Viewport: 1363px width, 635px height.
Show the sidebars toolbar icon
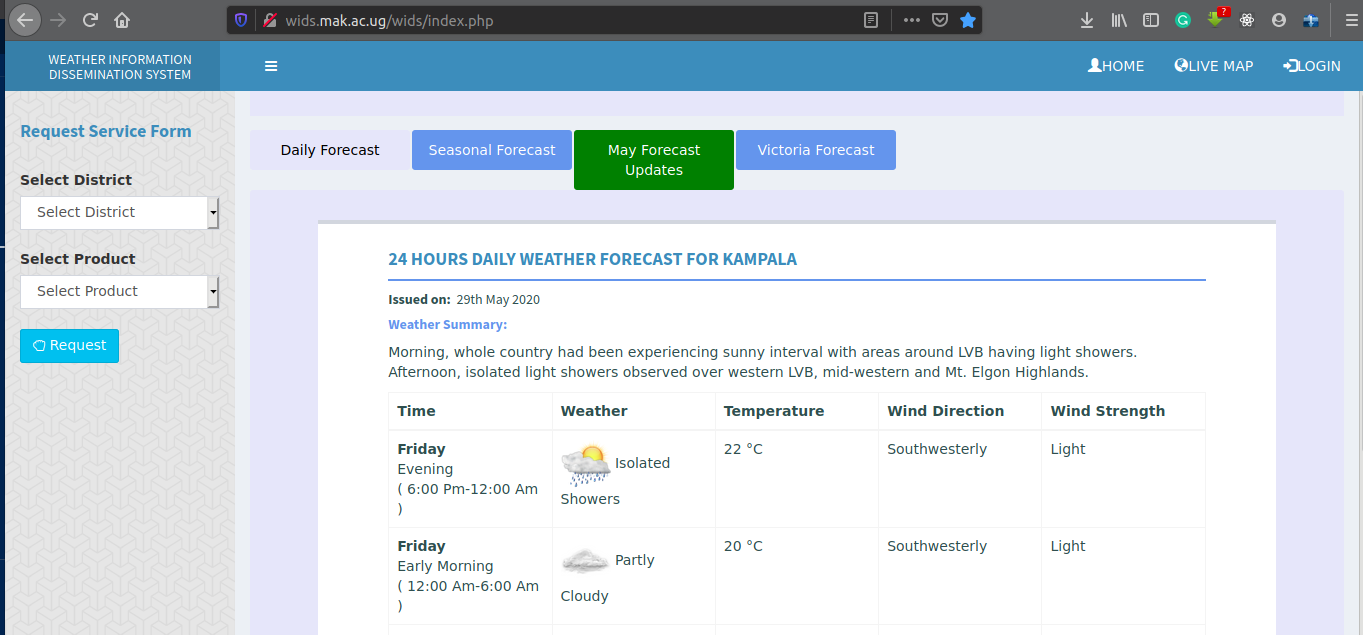point(1151,20)
